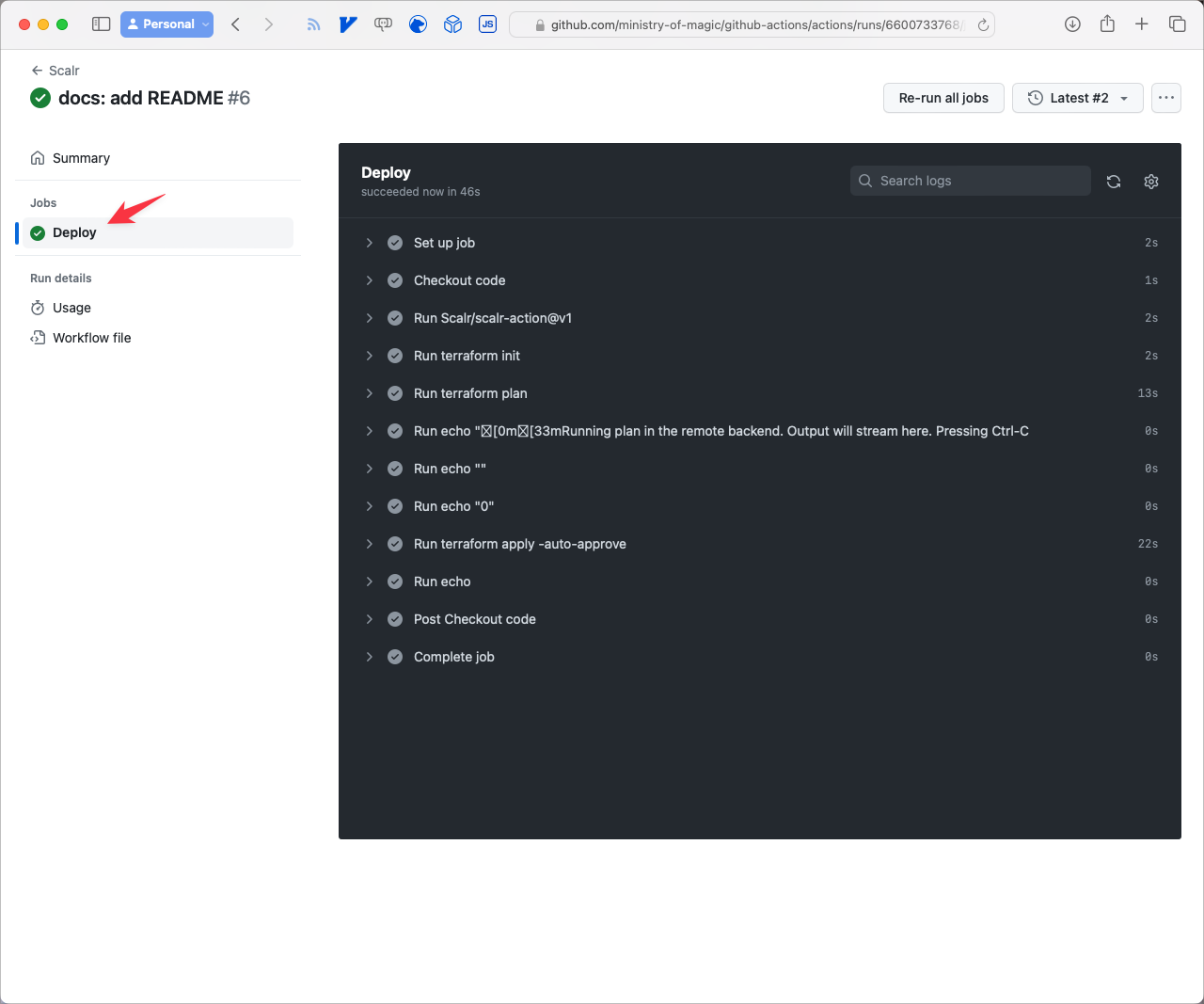Toggle the Safari sidebar icon
This screenshot has width=1204, height=1004.
pyautogui.click(x=101, y=24)
